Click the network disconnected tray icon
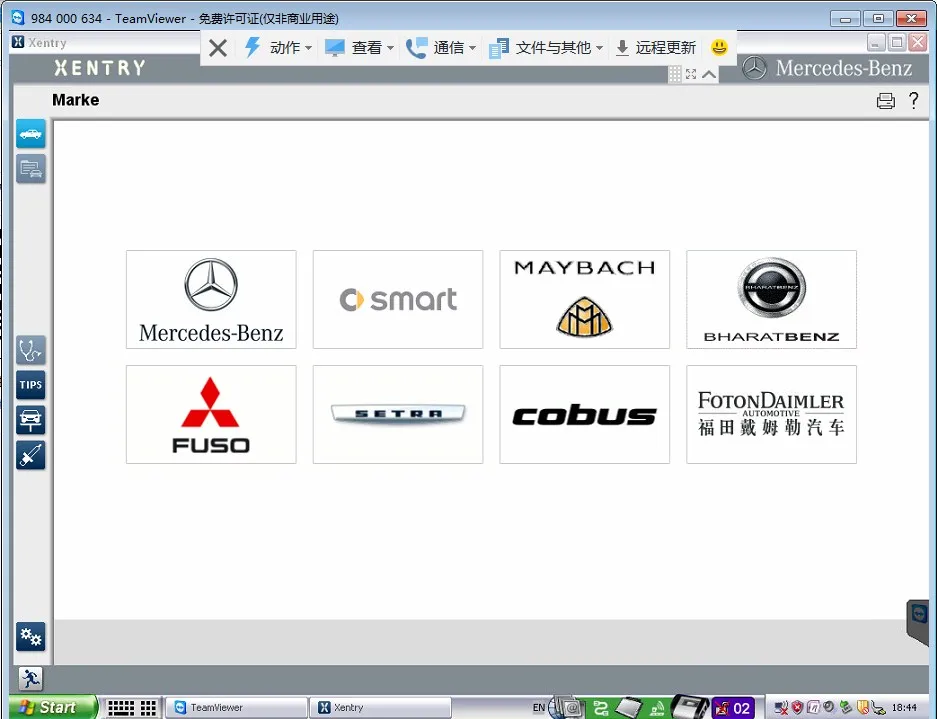937x719 pixels. click(781, 708)
